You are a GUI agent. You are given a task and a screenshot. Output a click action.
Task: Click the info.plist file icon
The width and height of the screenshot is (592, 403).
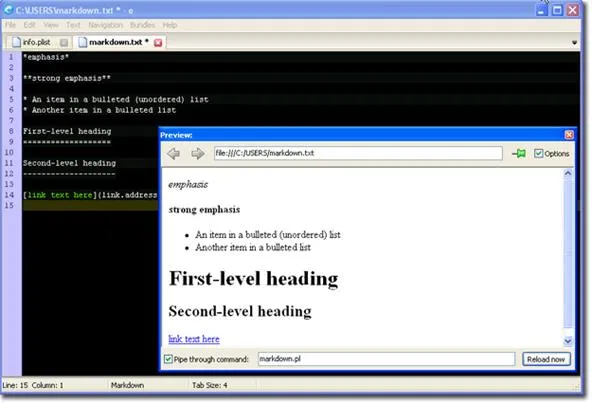pyautogui.click(x=16, y=42)
